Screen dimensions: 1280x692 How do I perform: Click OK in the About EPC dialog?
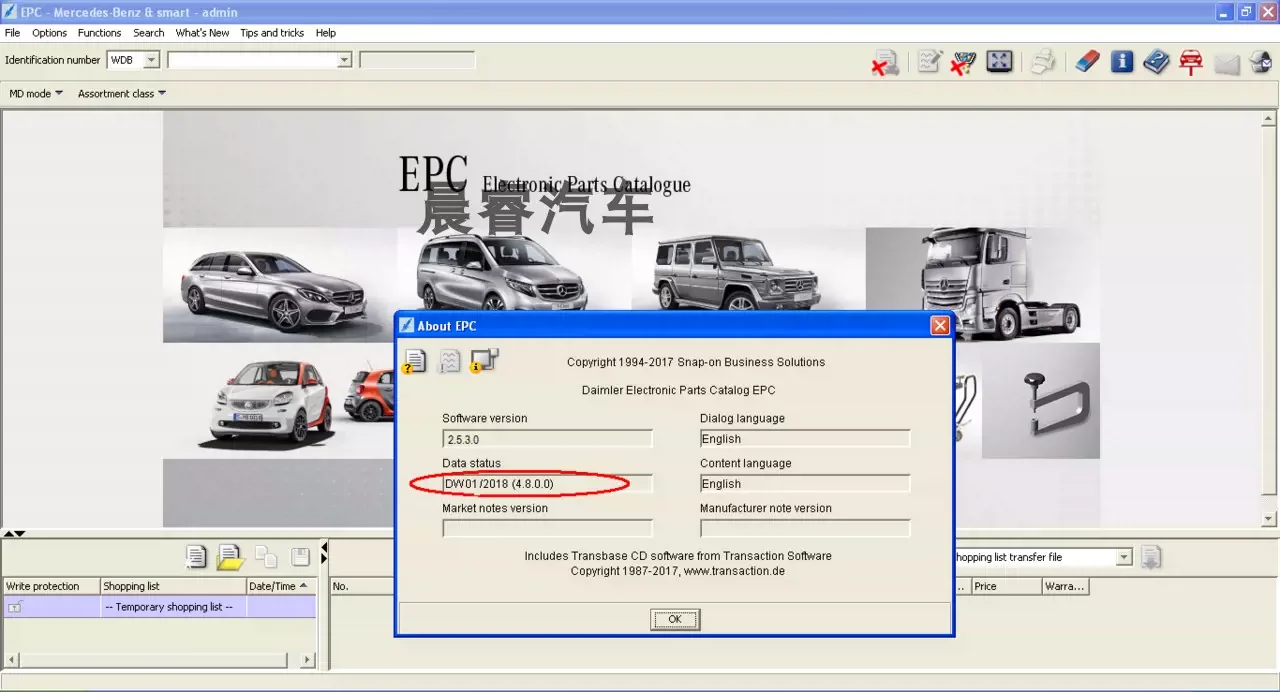click(x=675, y=620)
